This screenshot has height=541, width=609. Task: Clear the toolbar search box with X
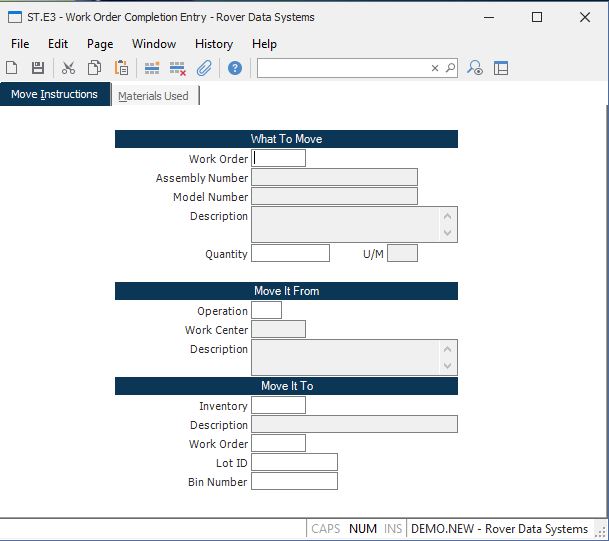(435, 68)
